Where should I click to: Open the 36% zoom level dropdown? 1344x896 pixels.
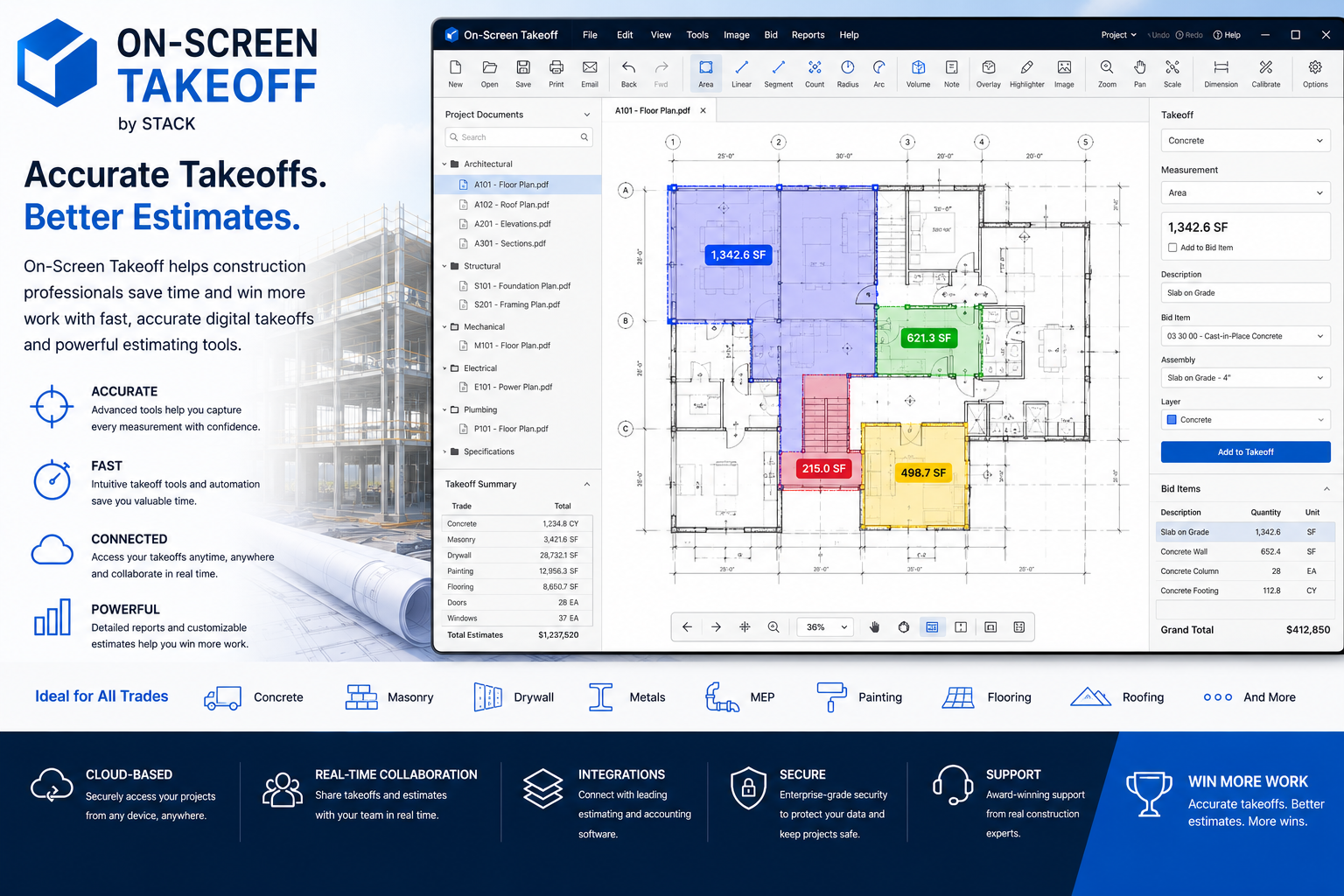point(827,626)
